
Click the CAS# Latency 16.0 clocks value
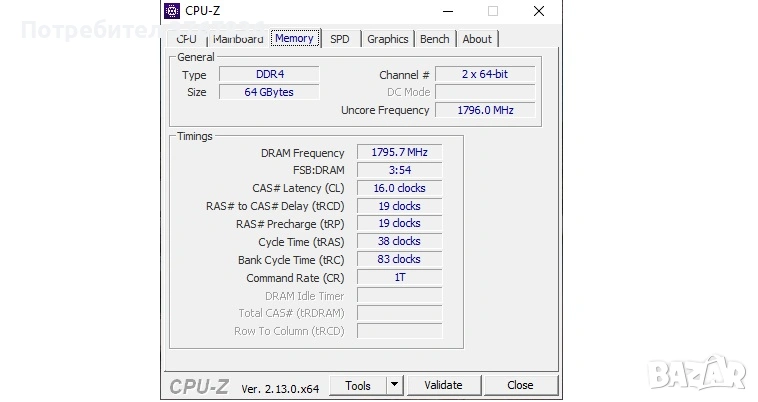coord(399,188)
